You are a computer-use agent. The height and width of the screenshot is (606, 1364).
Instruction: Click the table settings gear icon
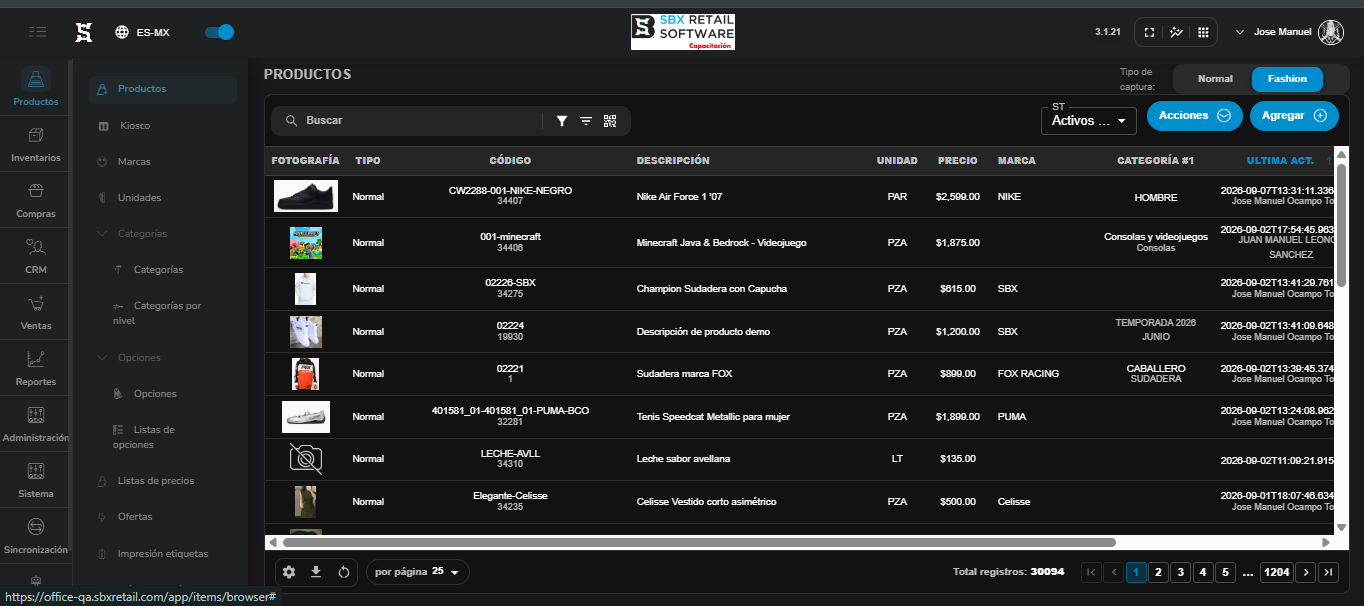[x=289, y=572]
